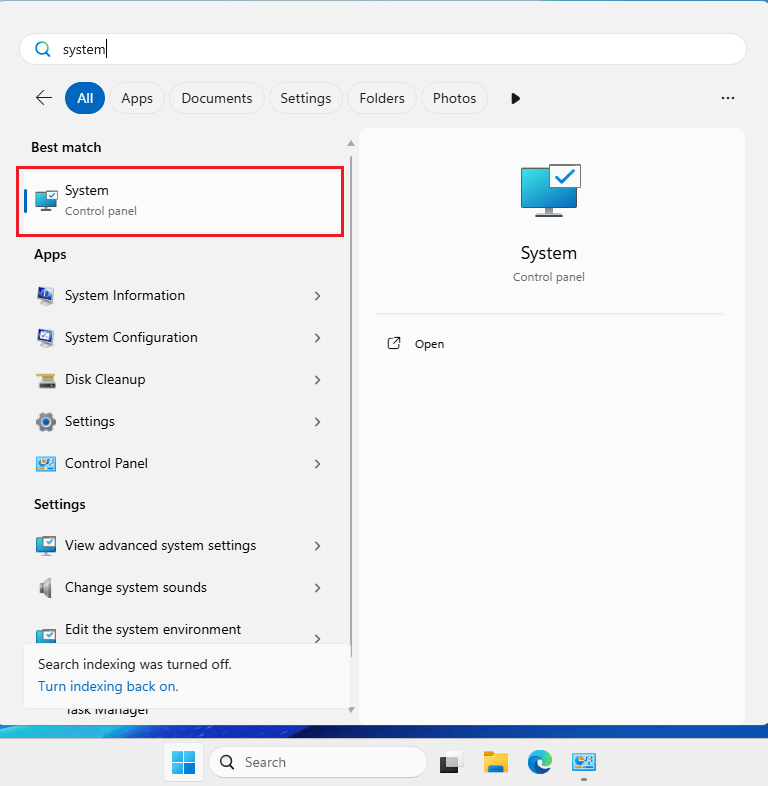
Task: Click the Change system sounds speaker icon
Action: tap(46, 588)
